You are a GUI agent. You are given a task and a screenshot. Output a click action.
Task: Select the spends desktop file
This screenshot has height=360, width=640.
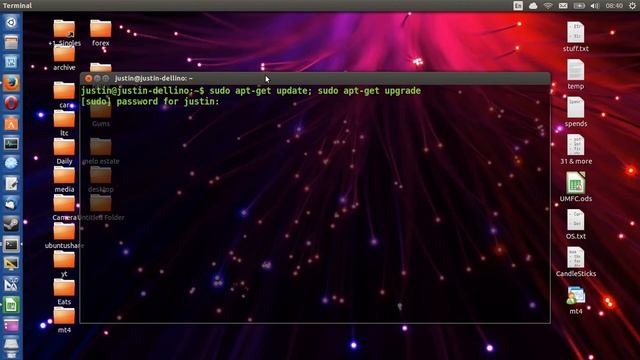click(x=576, y=112)
